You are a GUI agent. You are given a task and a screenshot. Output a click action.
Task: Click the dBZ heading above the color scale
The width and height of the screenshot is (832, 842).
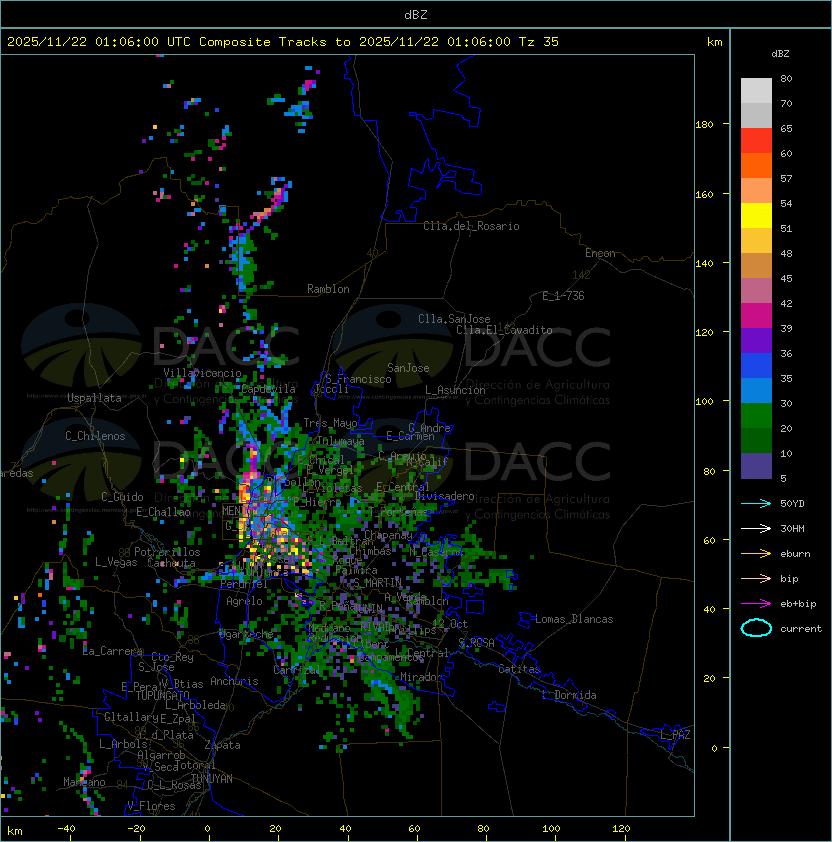(x=780, y=54)
